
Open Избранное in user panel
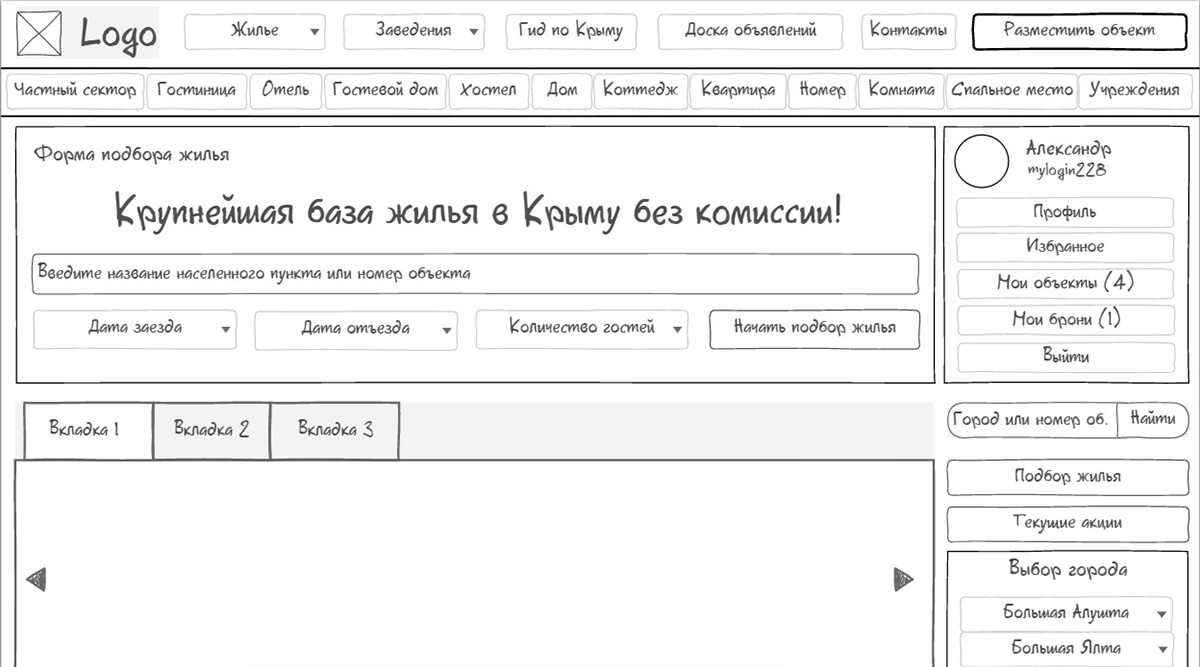pyautogui.click(x=1065, y=247)
